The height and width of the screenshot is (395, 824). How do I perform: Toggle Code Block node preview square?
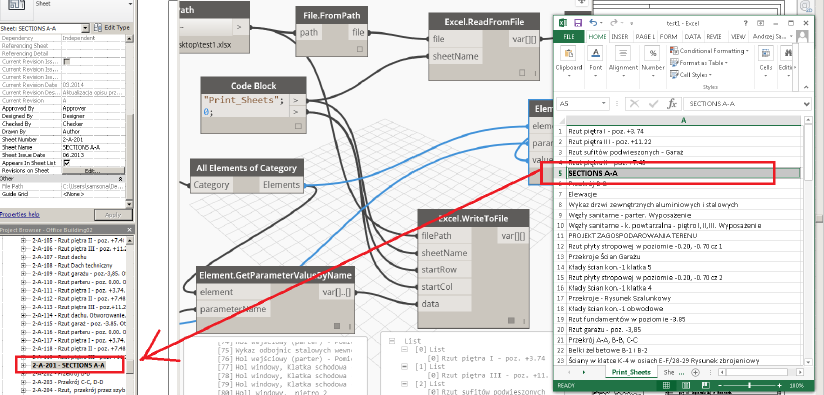(x=298, y=126)
